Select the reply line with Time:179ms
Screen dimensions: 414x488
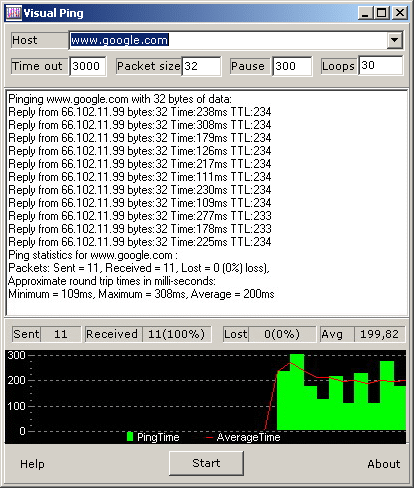point(140,138)
